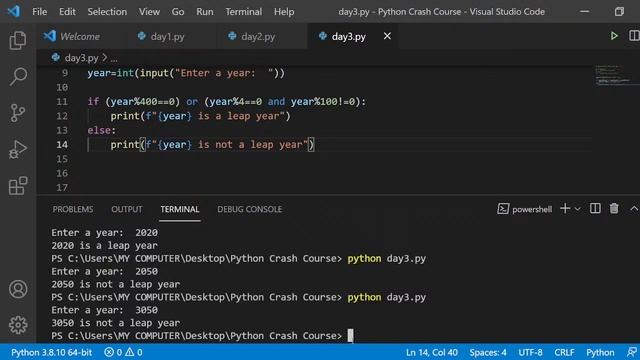
Task: Open the Go menu
Action: pyautogui.click(x=178, y=11)
